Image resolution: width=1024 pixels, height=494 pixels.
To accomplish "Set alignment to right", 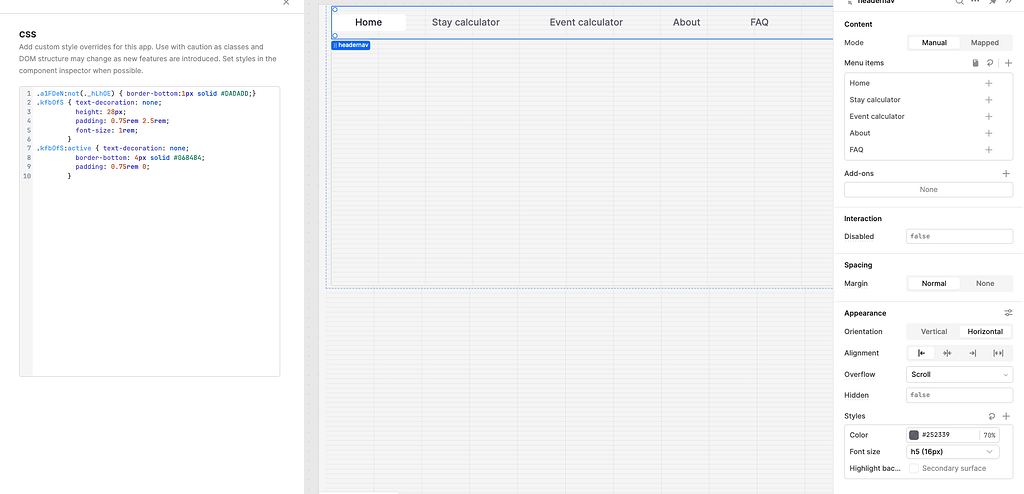I will [x=972, y=353].
